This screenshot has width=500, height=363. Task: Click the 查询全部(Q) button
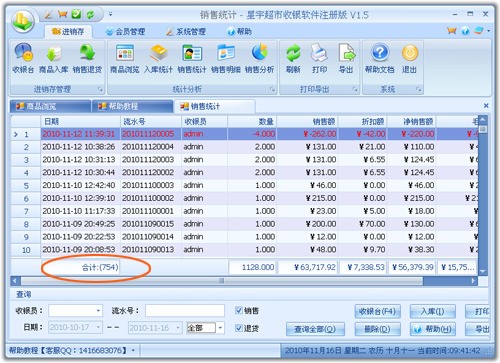coord(315,329)
